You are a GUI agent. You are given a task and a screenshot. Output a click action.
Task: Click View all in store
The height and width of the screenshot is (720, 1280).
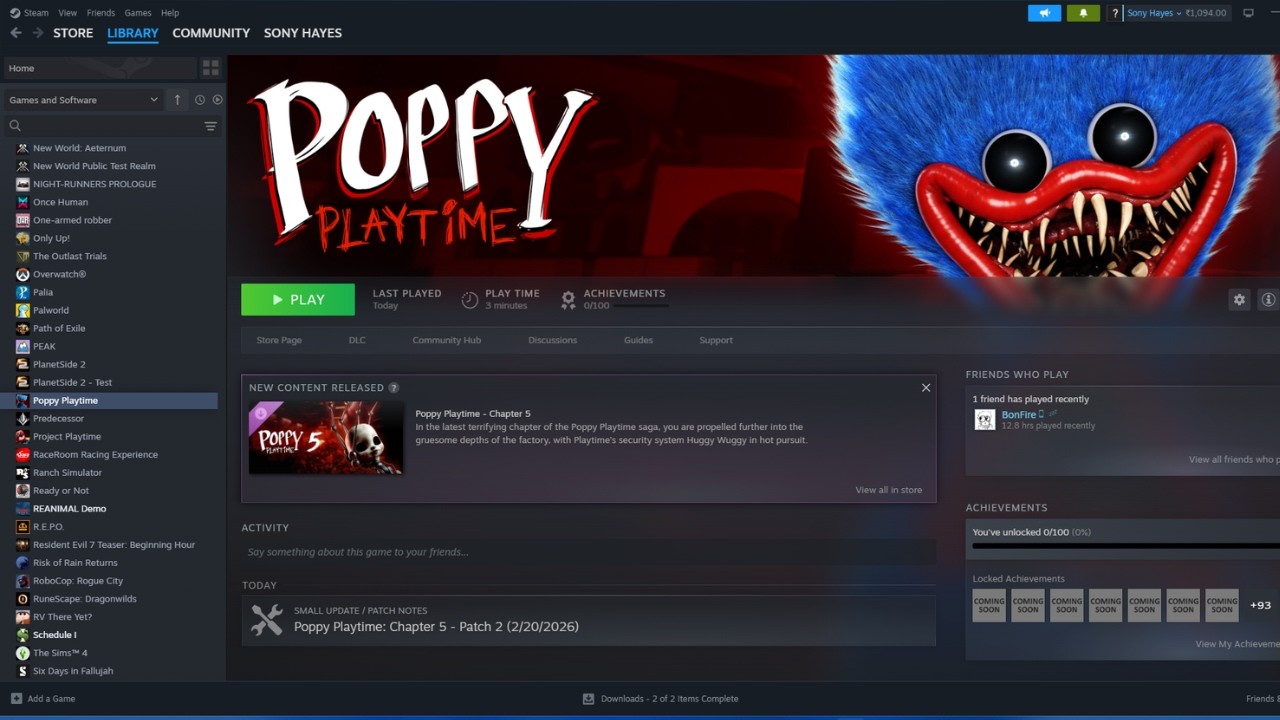tap(889, 490)
